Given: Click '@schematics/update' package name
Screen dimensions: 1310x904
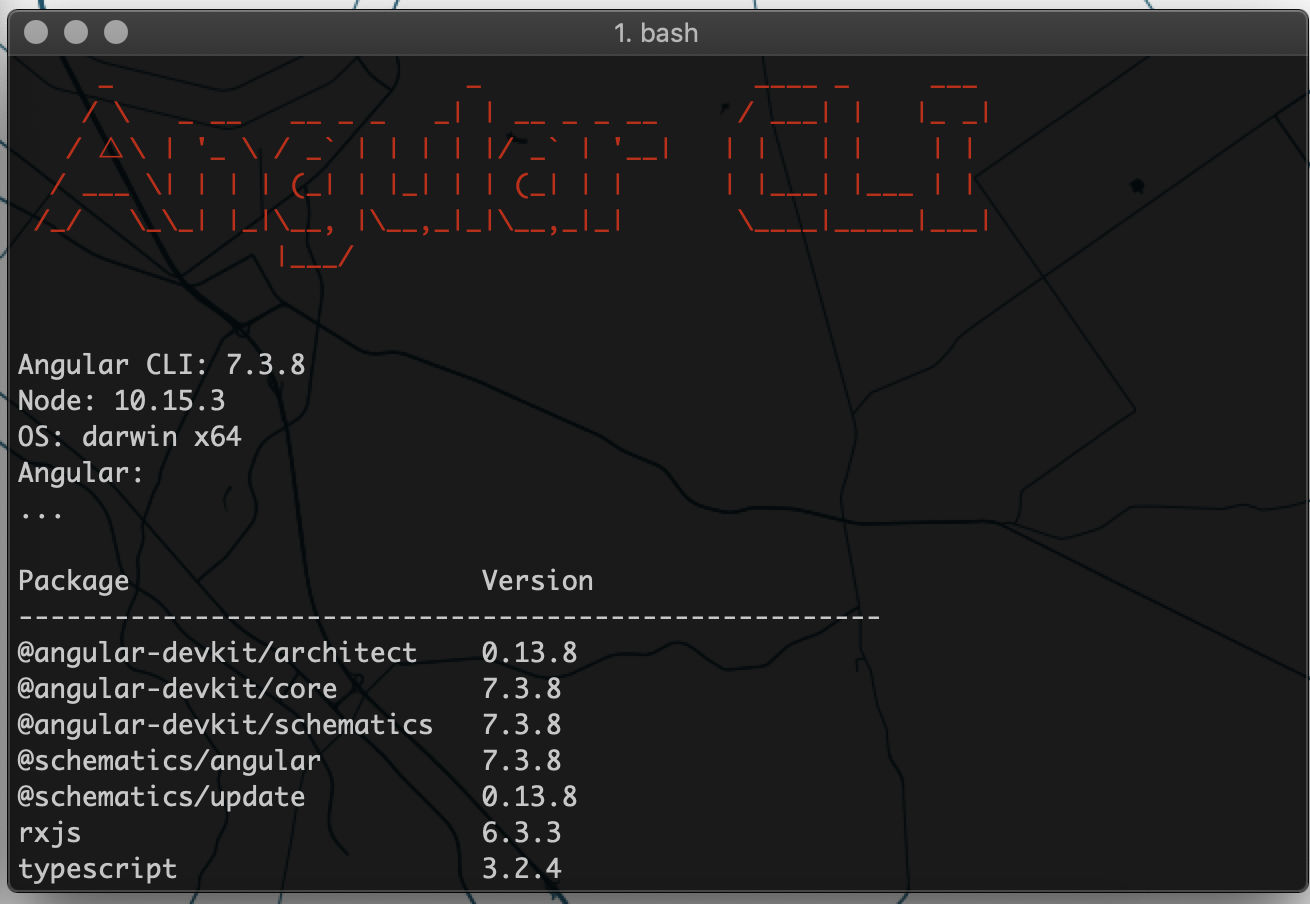Looking at the screenshot, I should (x=162, y=797).
